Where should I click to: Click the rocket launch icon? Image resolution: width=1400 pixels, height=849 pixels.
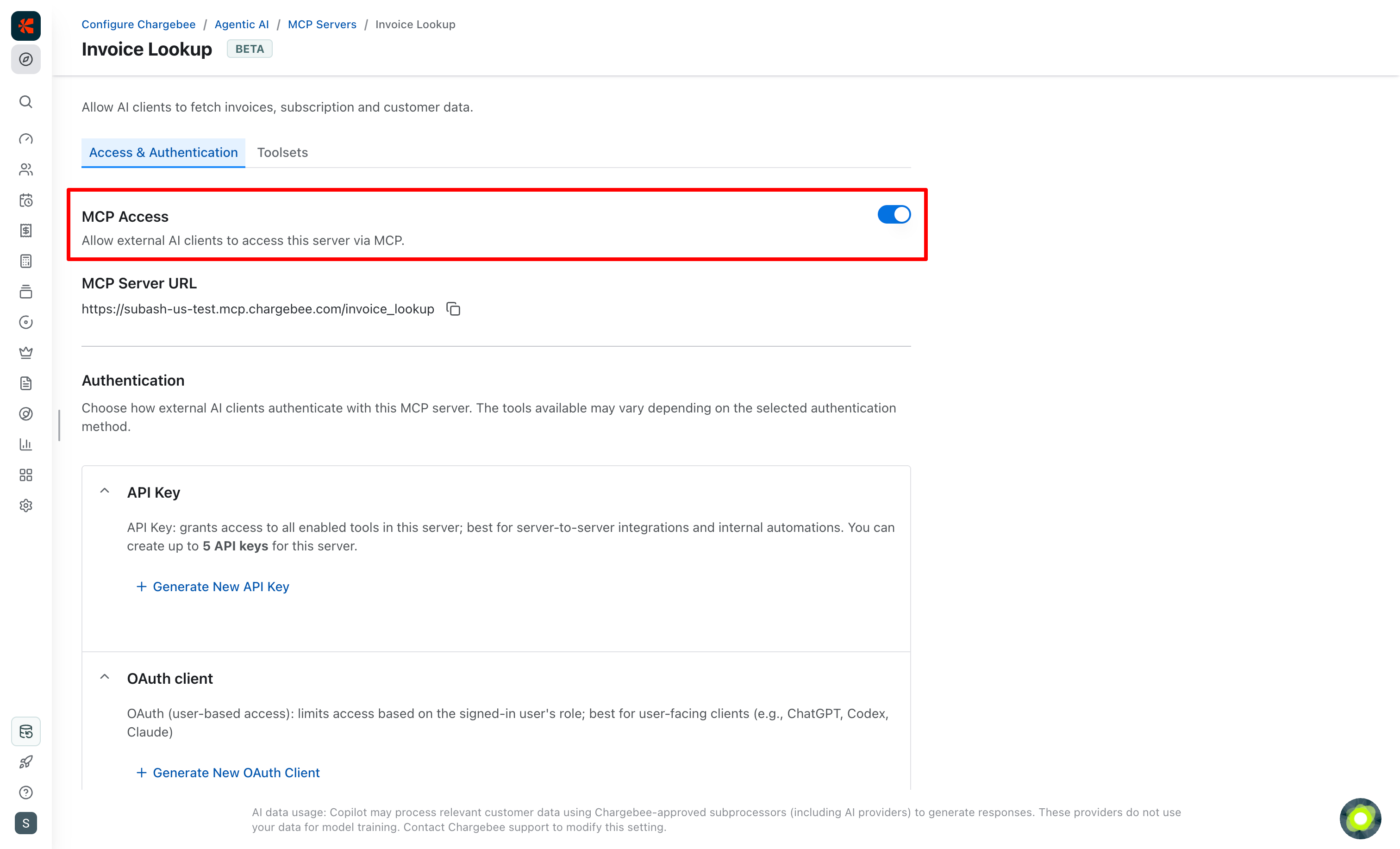point(25,762)
